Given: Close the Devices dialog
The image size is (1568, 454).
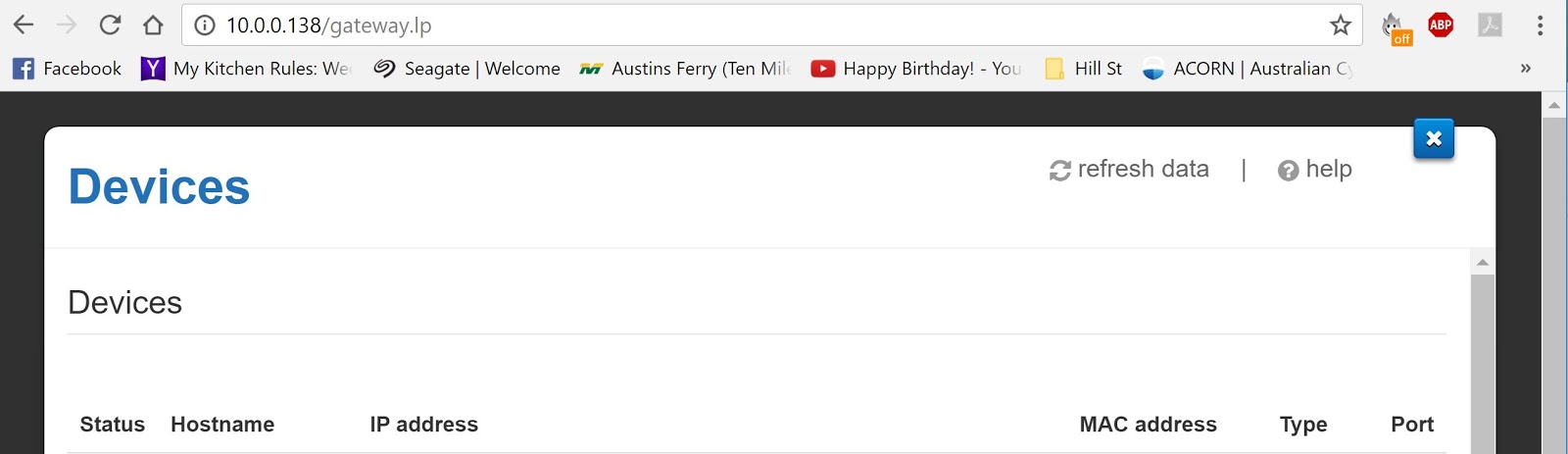Looking at the screenshot, I should pyautogui.click(x=1433, y=138).
